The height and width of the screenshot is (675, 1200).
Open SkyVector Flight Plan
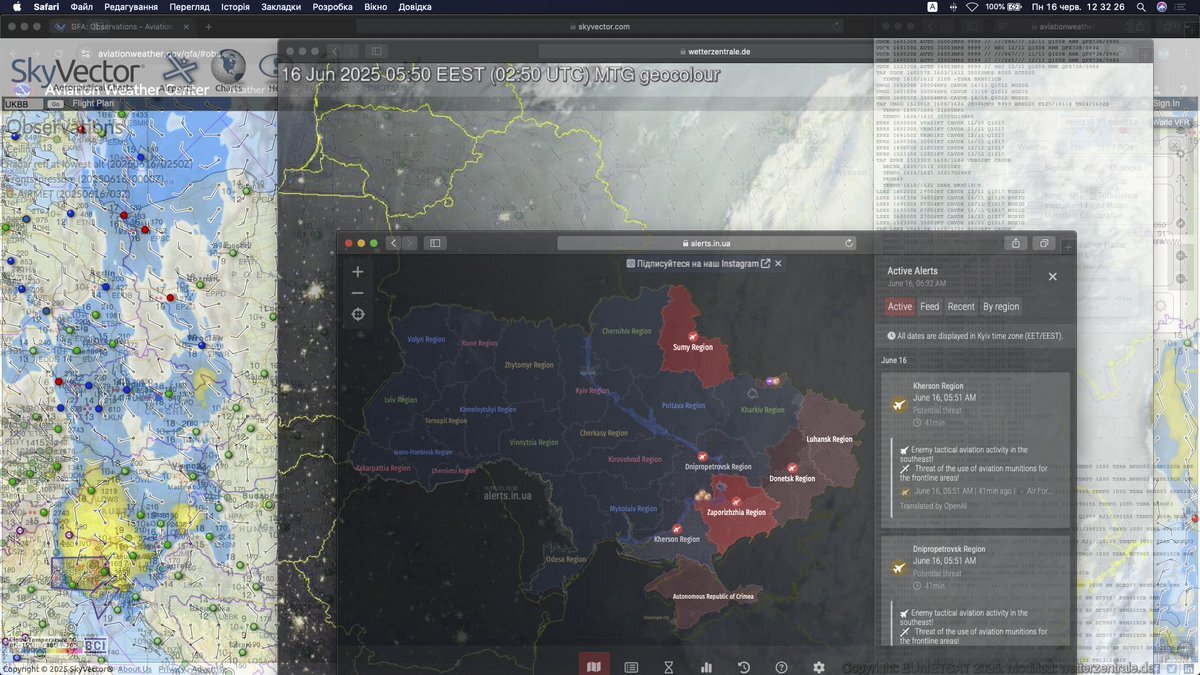click(x=93, y=103)
